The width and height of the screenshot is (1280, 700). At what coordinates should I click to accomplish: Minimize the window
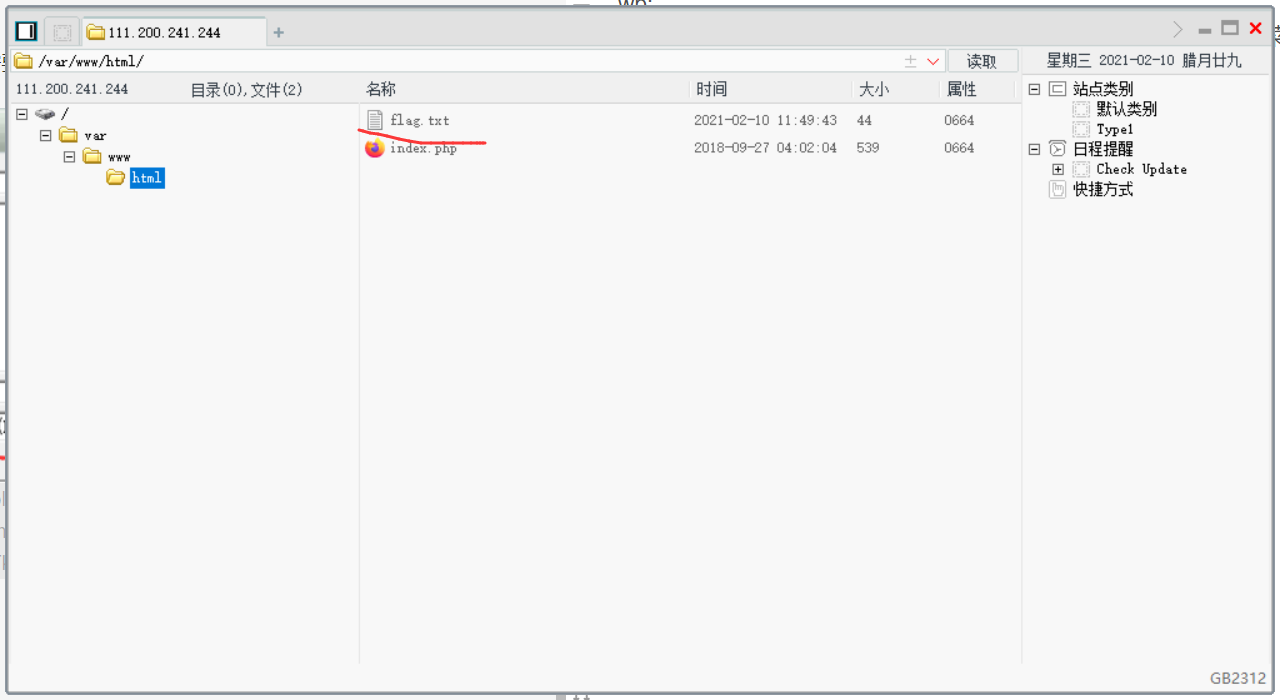(1205, 31)
